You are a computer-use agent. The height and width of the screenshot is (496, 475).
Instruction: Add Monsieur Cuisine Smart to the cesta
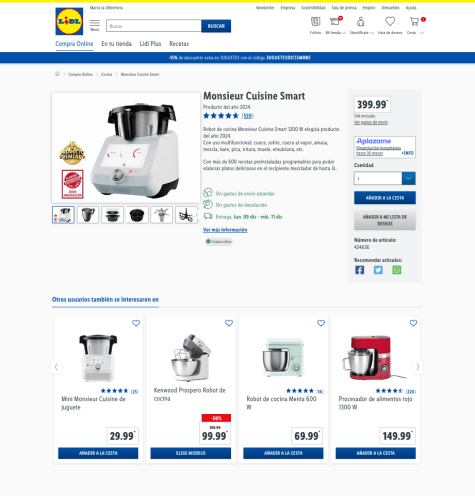[385, 198]
